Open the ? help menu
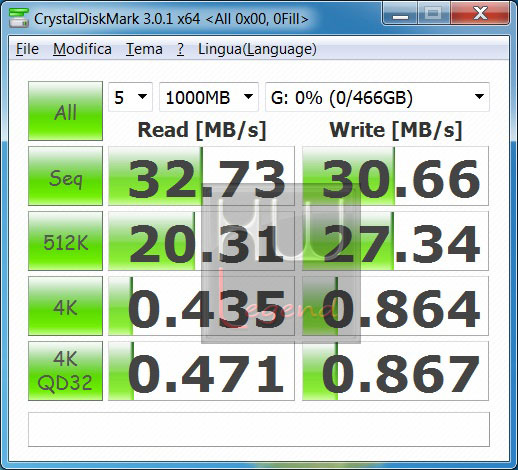Image resolution: width=518 pixels, height=470 pixels. pos(180,49)
